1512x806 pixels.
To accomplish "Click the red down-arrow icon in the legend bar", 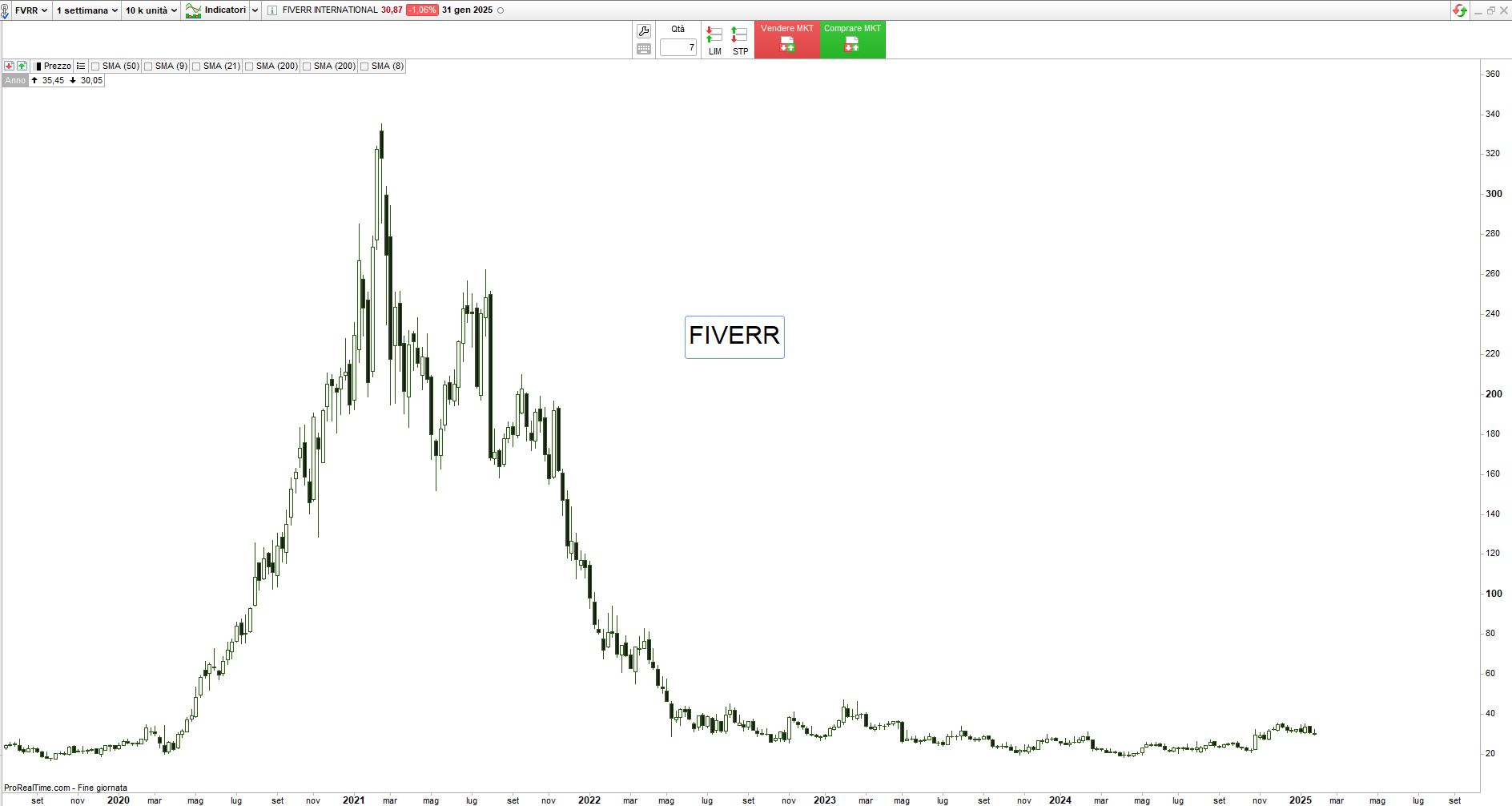I will 9,66.
